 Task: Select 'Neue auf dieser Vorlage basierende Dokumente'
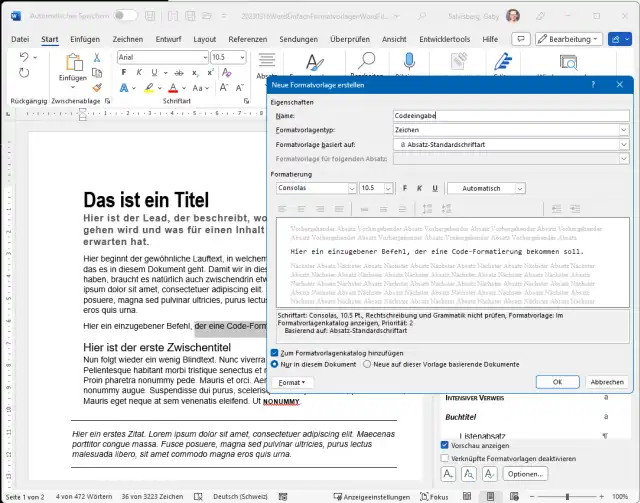[367, 364]
